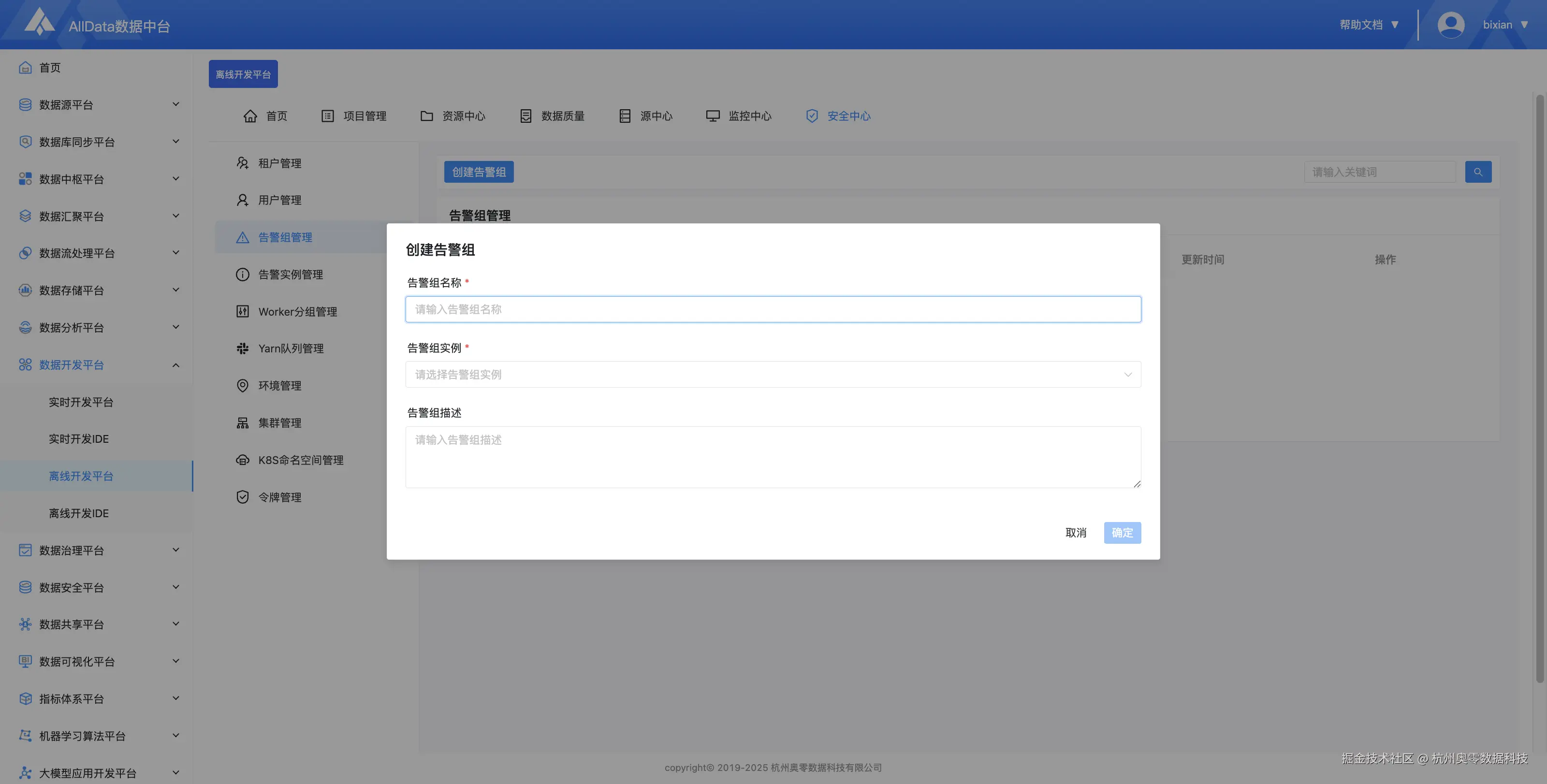1547x784 pixels.
Task: Open the bixian user dropdown
Action: click(x=1505, y=25)
